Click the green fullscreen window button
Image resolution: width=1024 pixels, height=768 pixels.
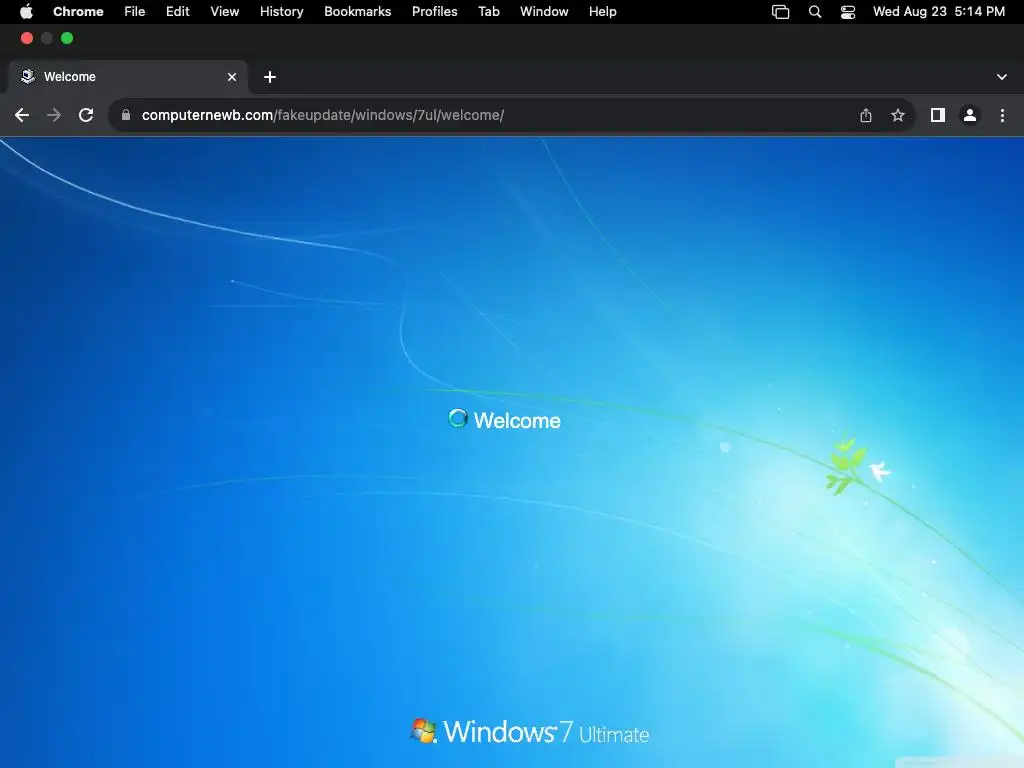click(67, 39)
